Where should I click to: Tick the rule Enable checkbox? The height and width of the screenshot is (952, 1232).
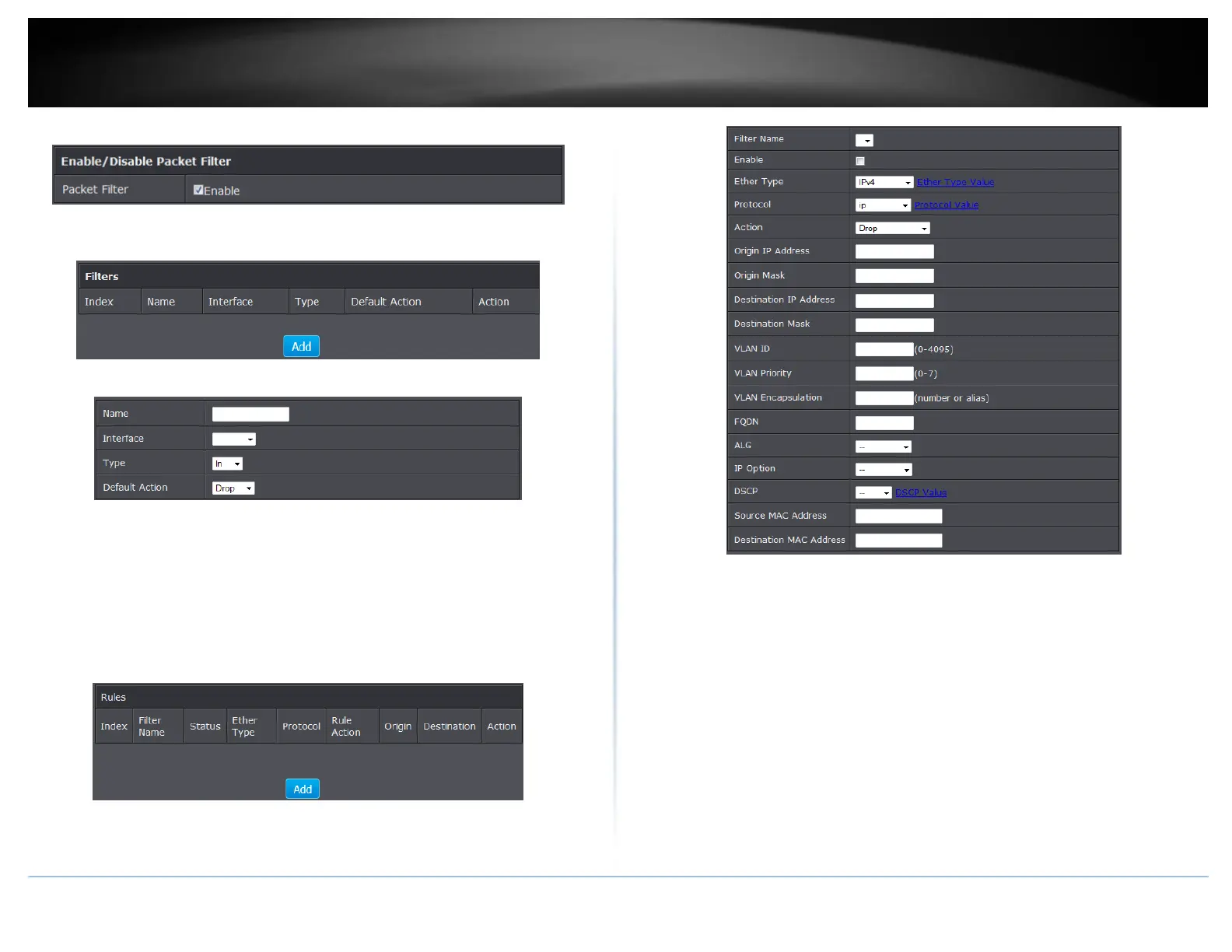pyautogui.click(x=860, y=161)
